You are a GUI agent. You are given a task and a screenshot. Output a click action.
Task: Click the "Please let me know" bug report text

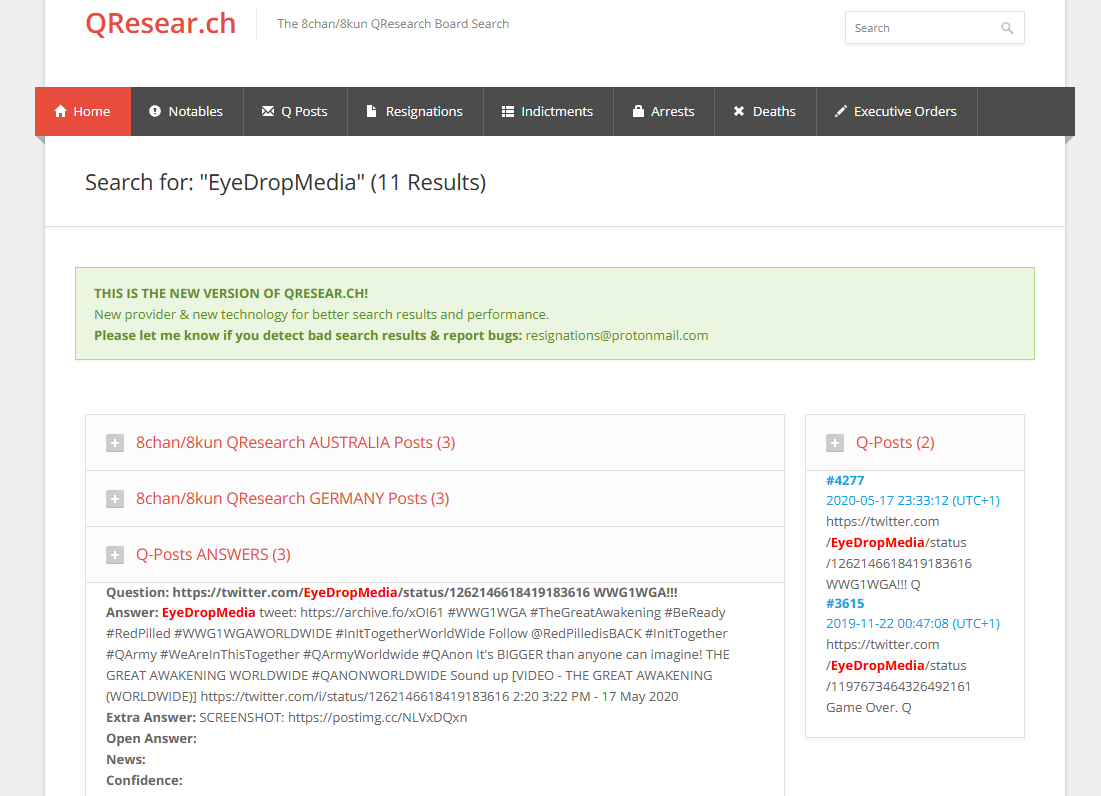point(308,336)
